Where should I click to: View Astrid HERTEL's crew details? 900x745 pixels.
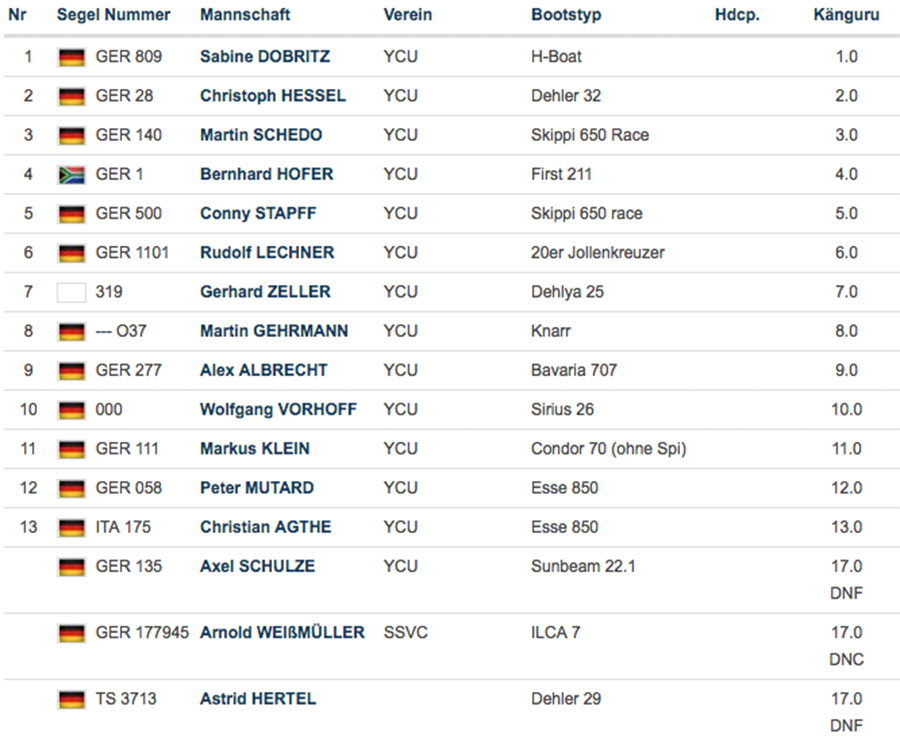(257, 699)
